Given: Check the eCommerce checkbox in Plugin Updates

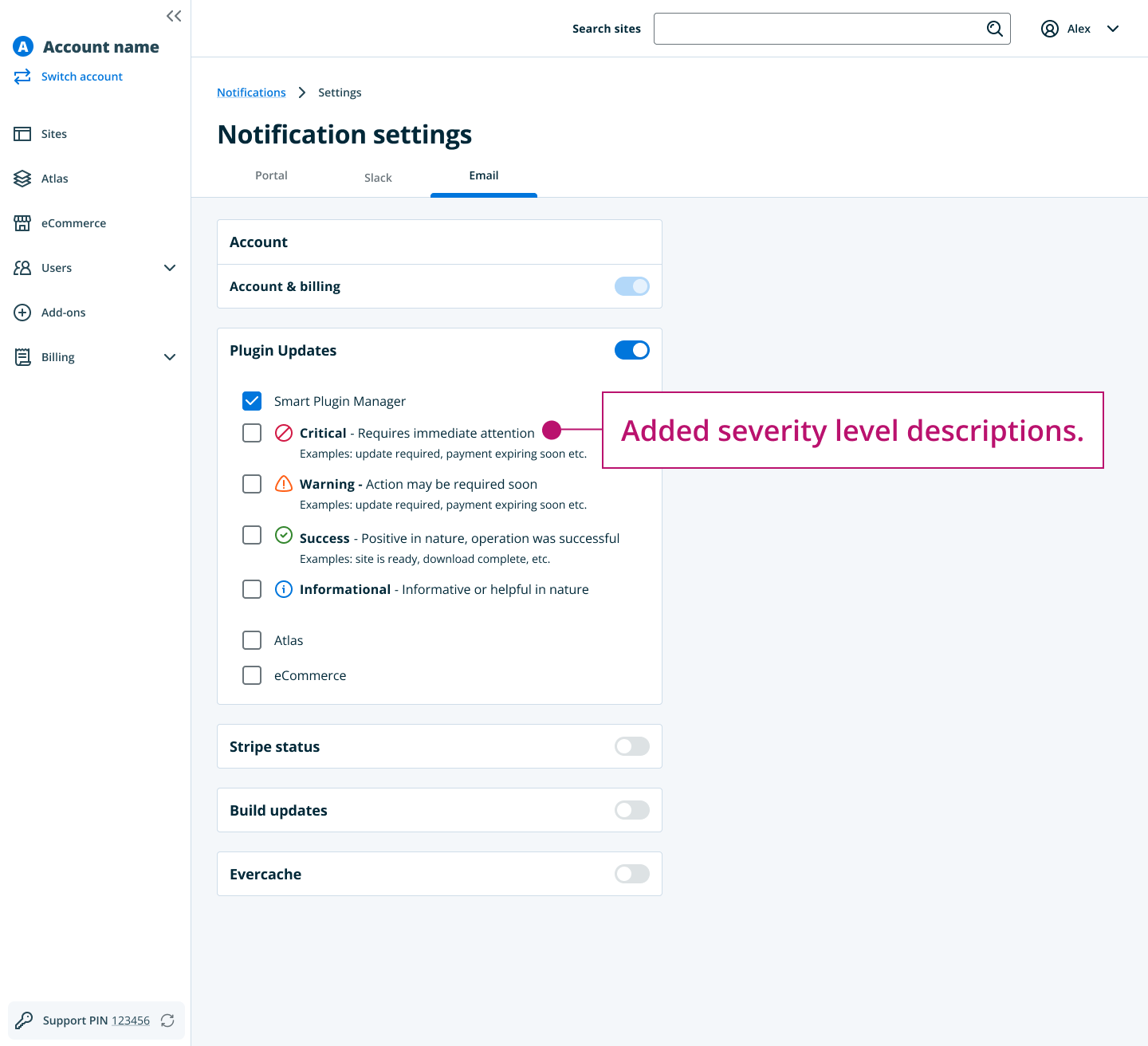Looking at the screenshot, I should pos(252,675).
